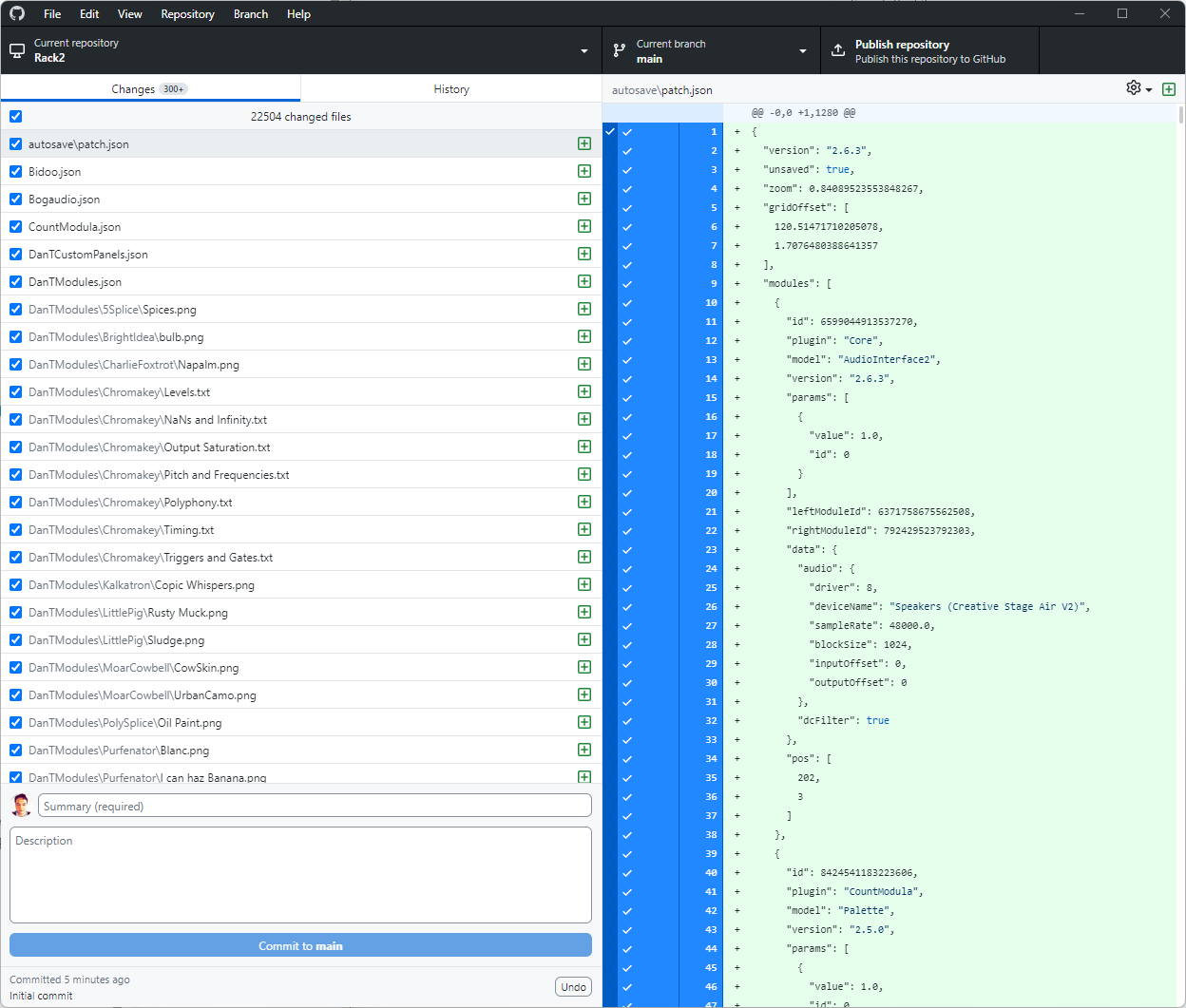
Task: Open the Current repository Rack2 dropdown
Action: click(x=300, y=50)
